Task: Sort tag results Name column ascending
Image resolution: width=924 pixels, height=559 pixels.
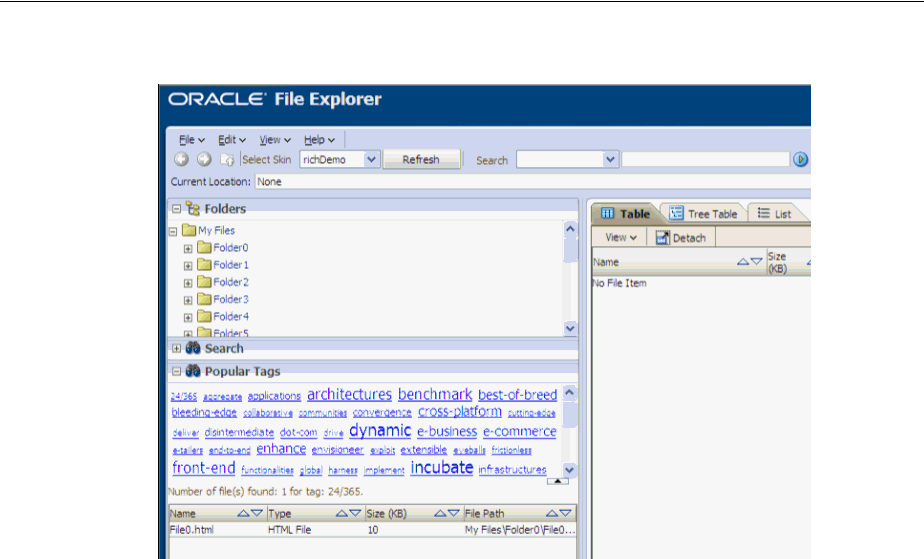Action: (x=243, y=514)
